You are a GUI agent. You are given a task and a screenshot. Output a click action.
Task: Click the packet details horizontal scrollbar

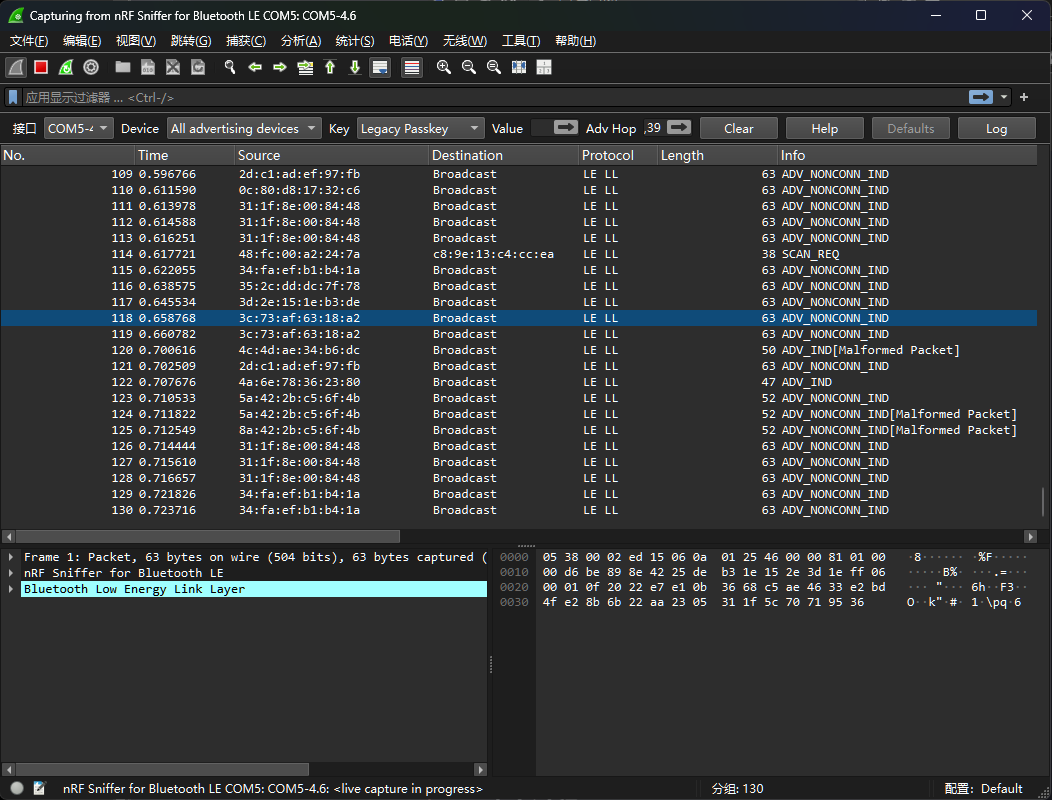(x=162, y=769)
